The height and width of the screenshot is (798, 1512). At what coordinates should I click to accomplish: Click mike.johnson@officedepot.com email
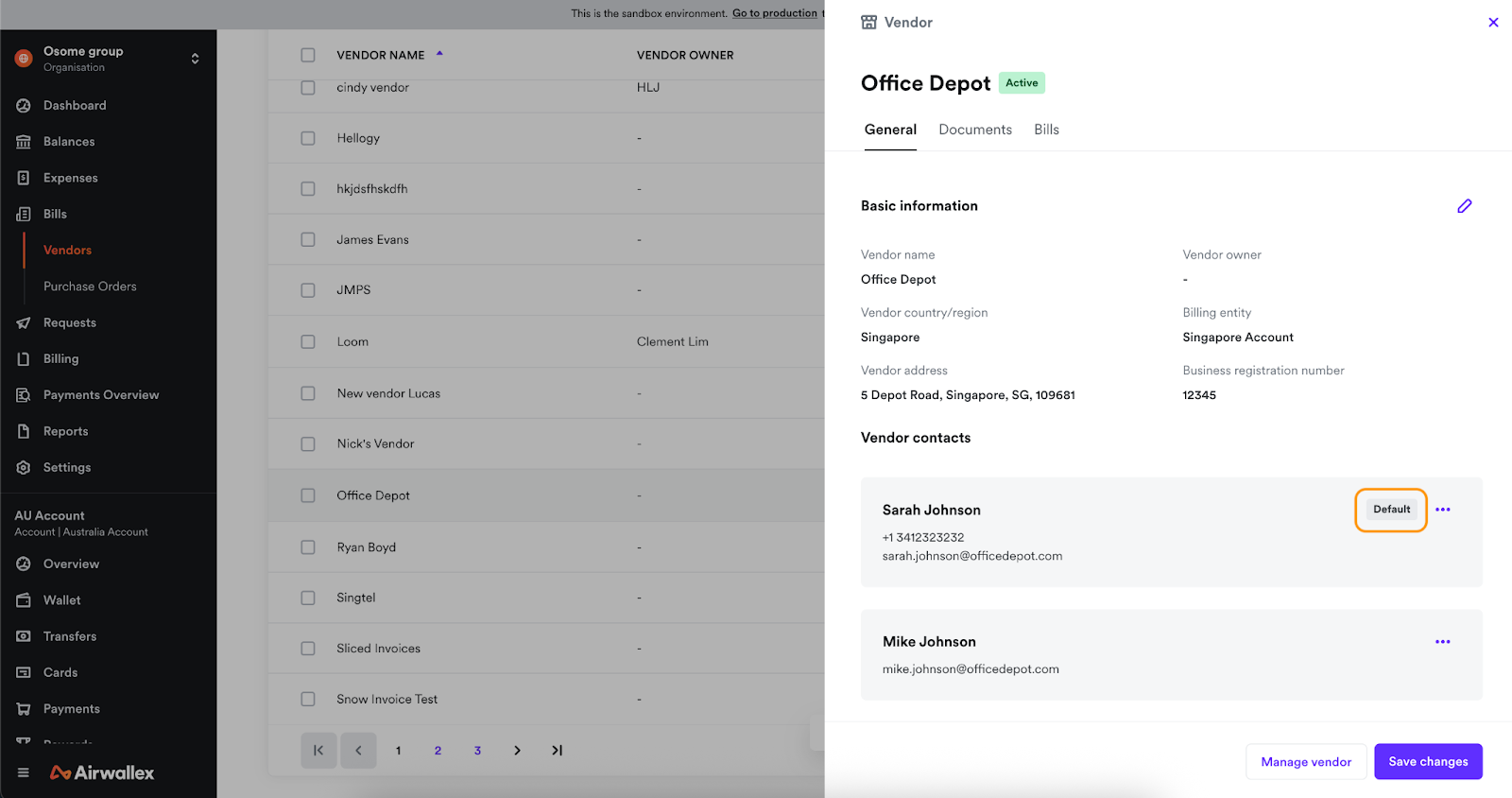(x=971, y=669)
